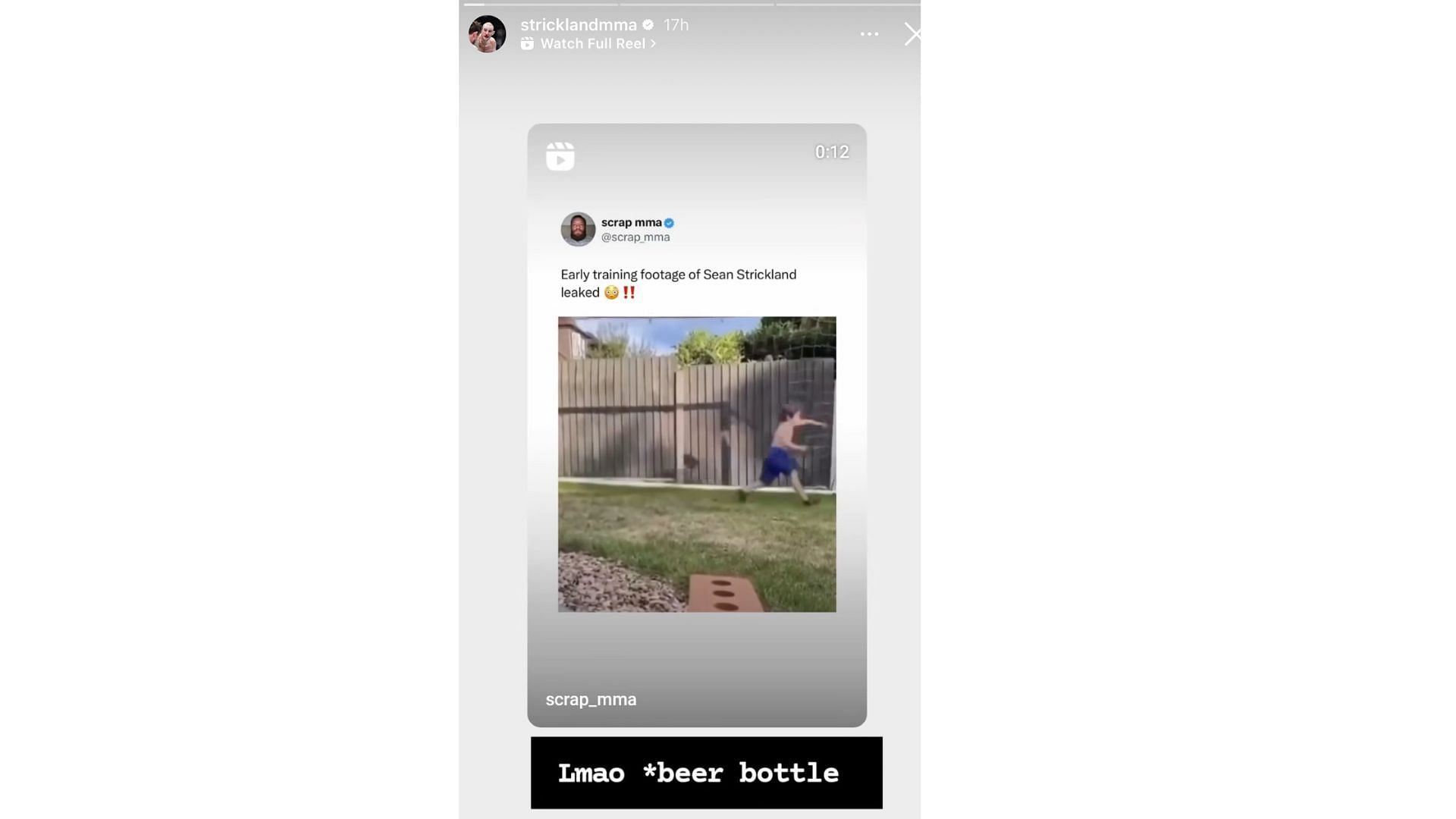Click the scrap_mma profile avatar icon
The image size is (1456, 819).
577,229
